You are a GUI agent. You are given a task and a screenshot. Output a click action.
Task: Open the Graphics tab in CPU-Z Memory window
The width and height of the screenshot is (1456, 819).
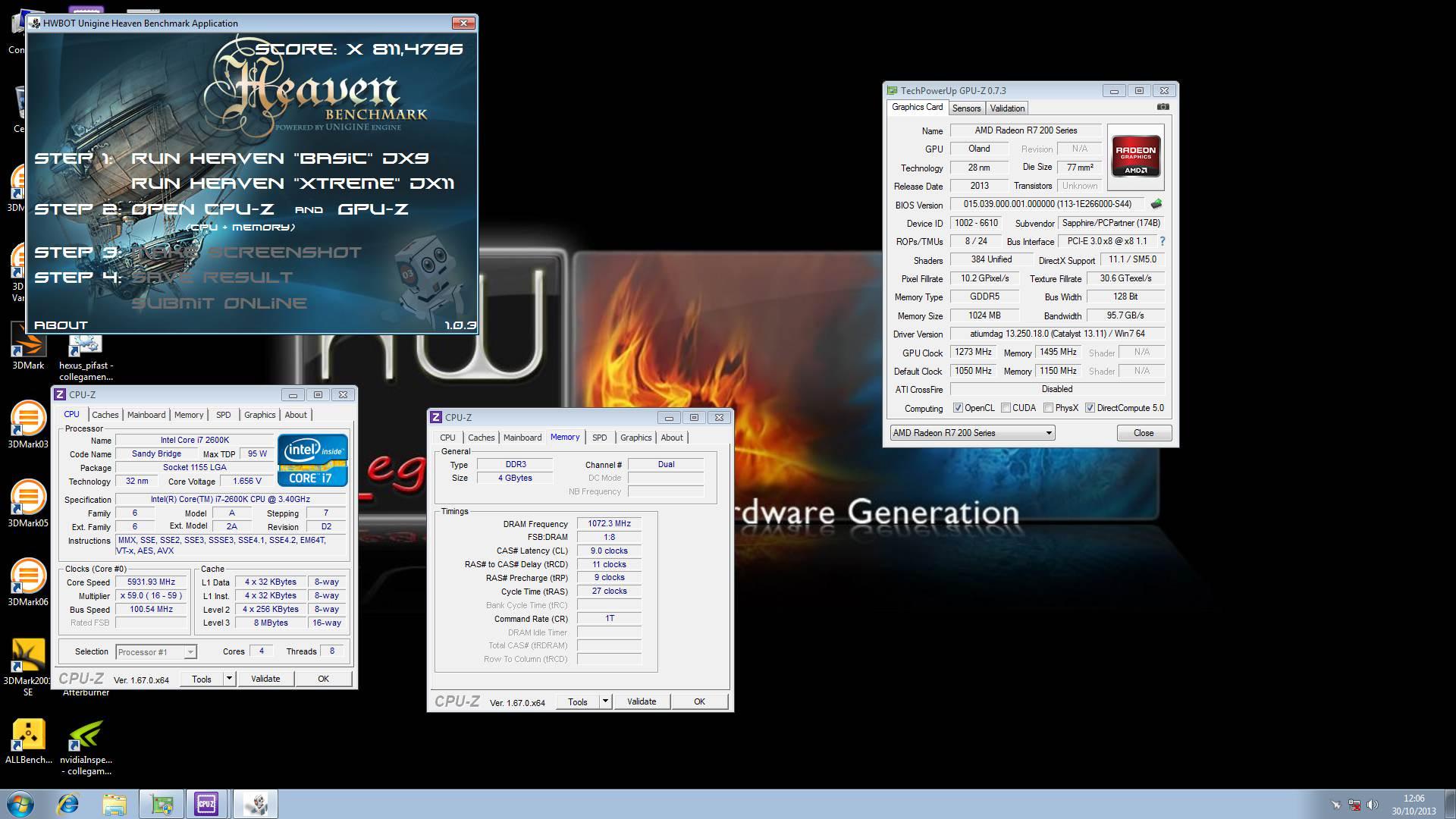pyautogui.click(x=635, y=438)
